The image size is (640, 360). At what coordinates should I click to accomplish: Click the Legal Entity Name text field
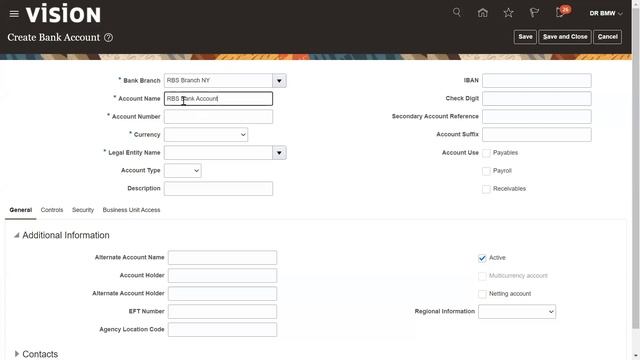[x=218, y=153]
